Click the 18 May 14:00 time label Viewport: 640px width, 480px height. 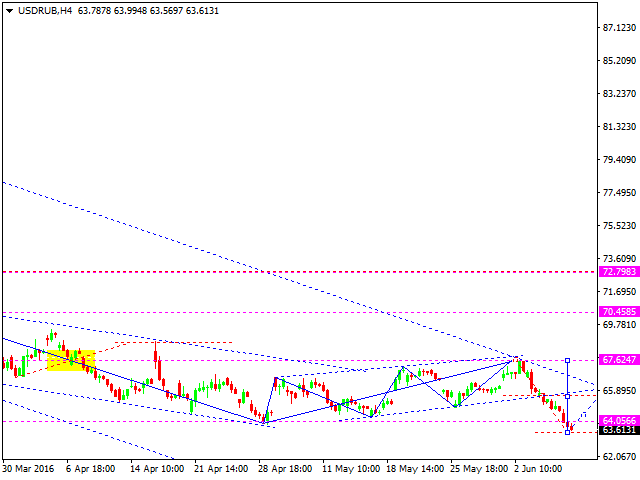click(x=415, y=469)
